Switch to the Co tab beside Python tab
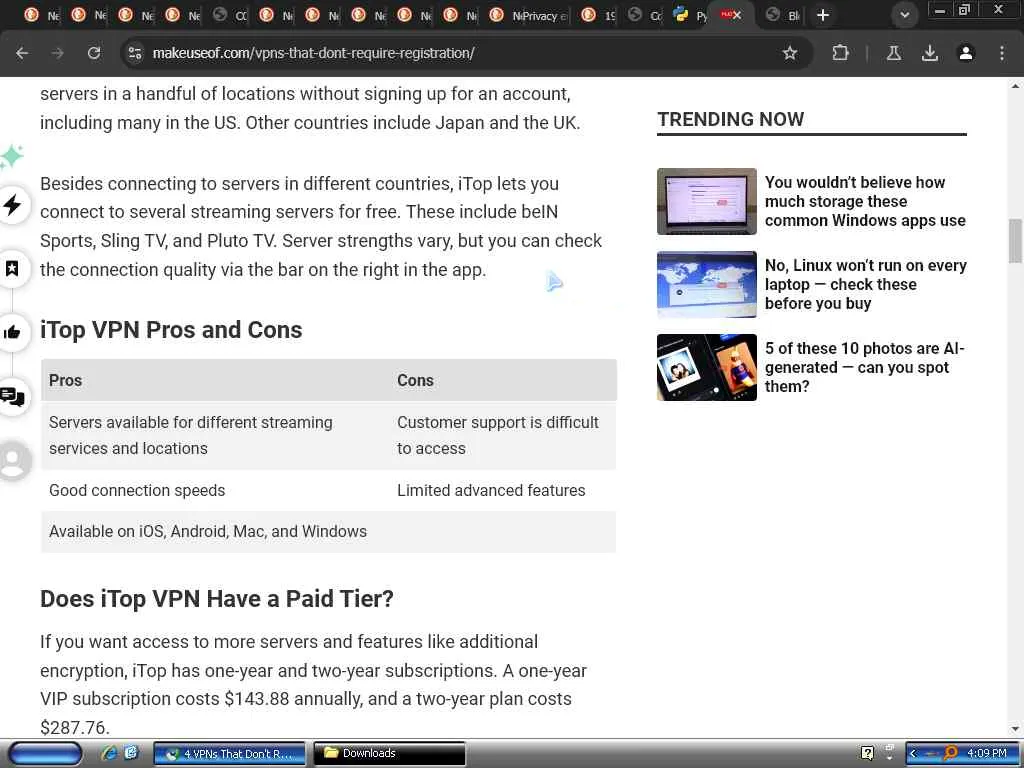This screenshot has width=1024, height=768. [645, 15]
